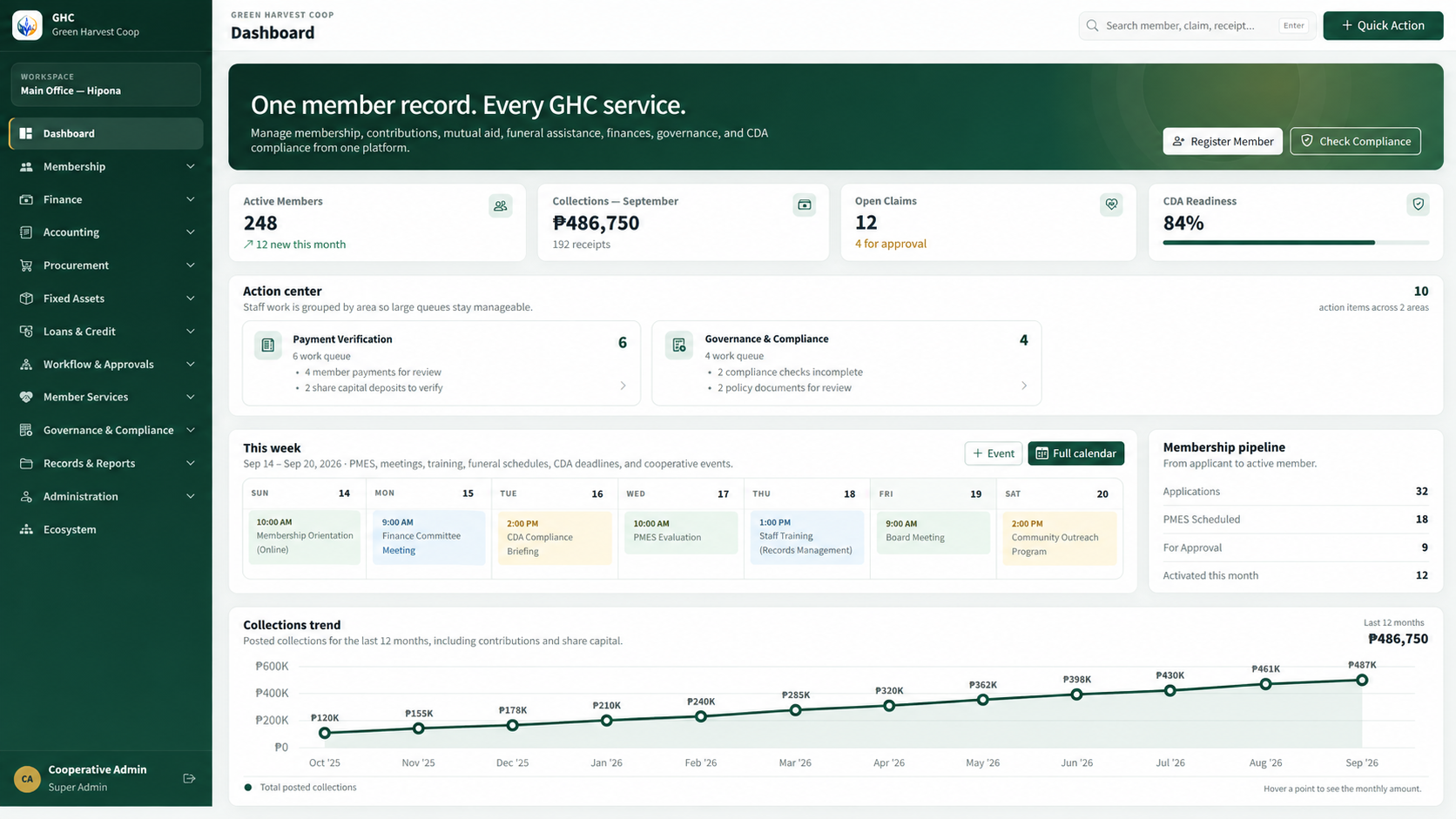Click the CDA Readiness shield icon
The height and width of the screenshot is (819, 1456).
pos(1419,205)
